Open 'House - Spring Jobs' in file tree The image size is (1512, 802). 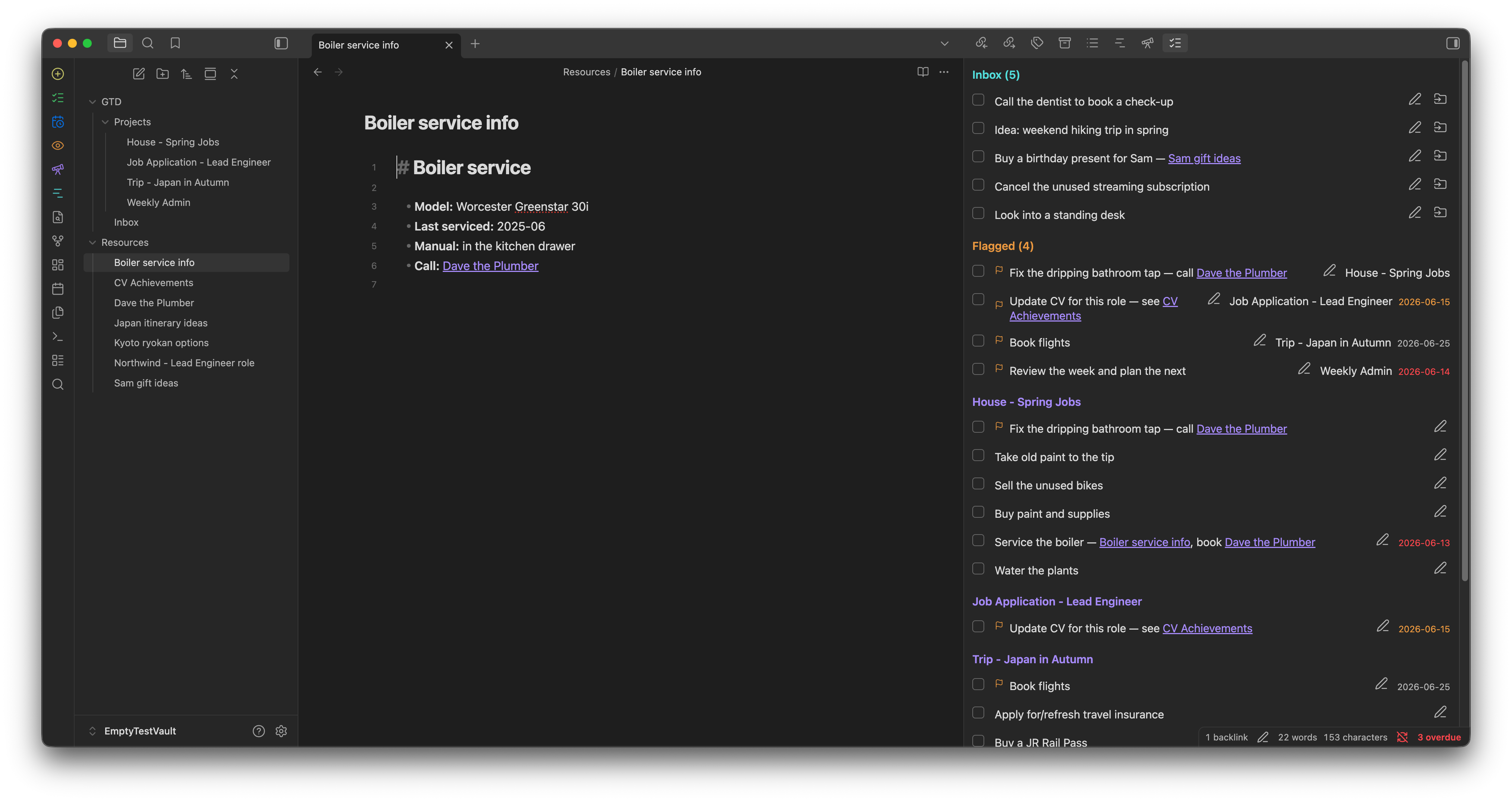173,142
